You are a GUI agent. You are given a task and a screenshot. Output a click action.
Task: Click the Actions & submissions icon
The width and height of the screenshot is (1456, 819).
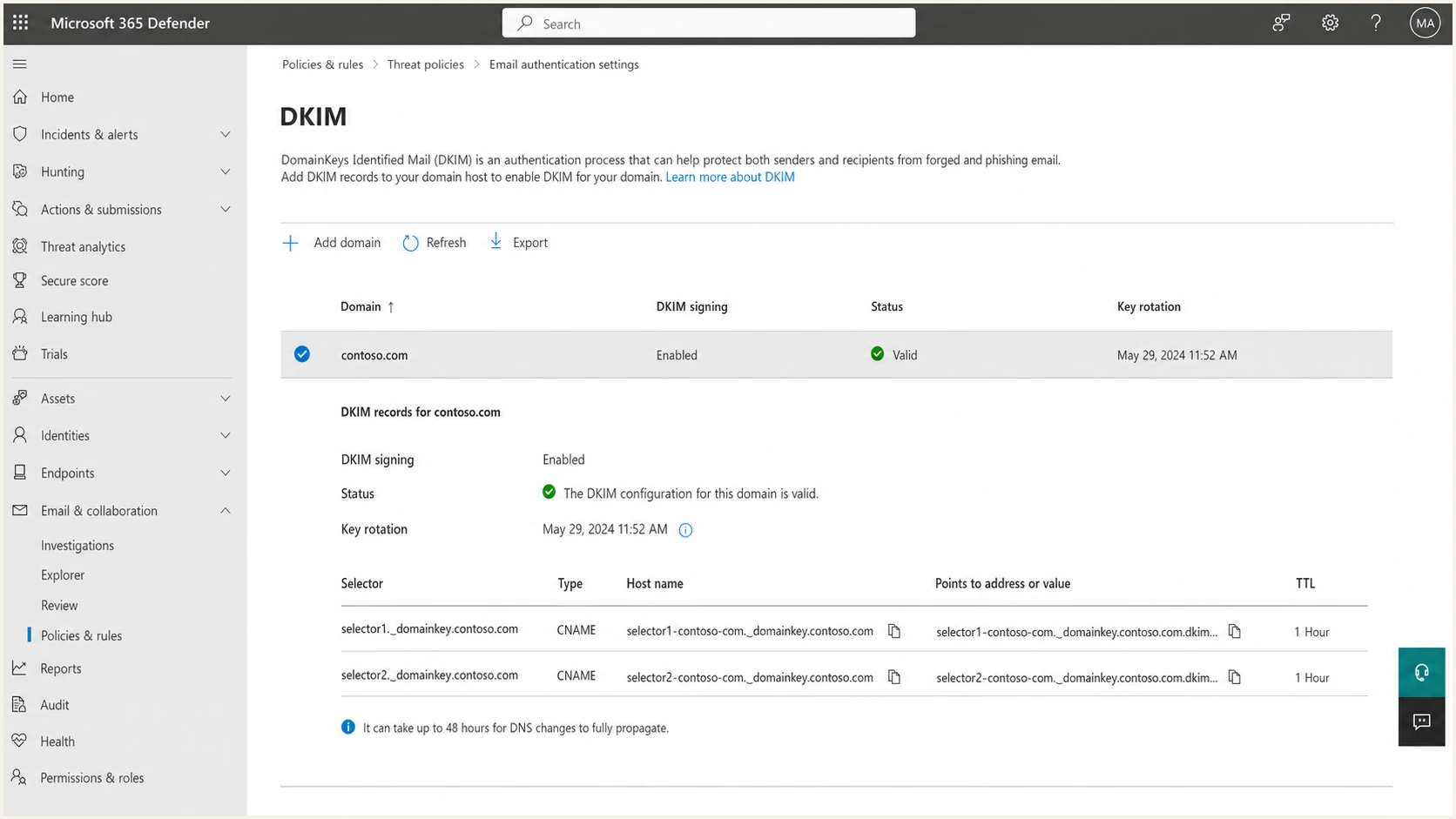click(20, 209)
